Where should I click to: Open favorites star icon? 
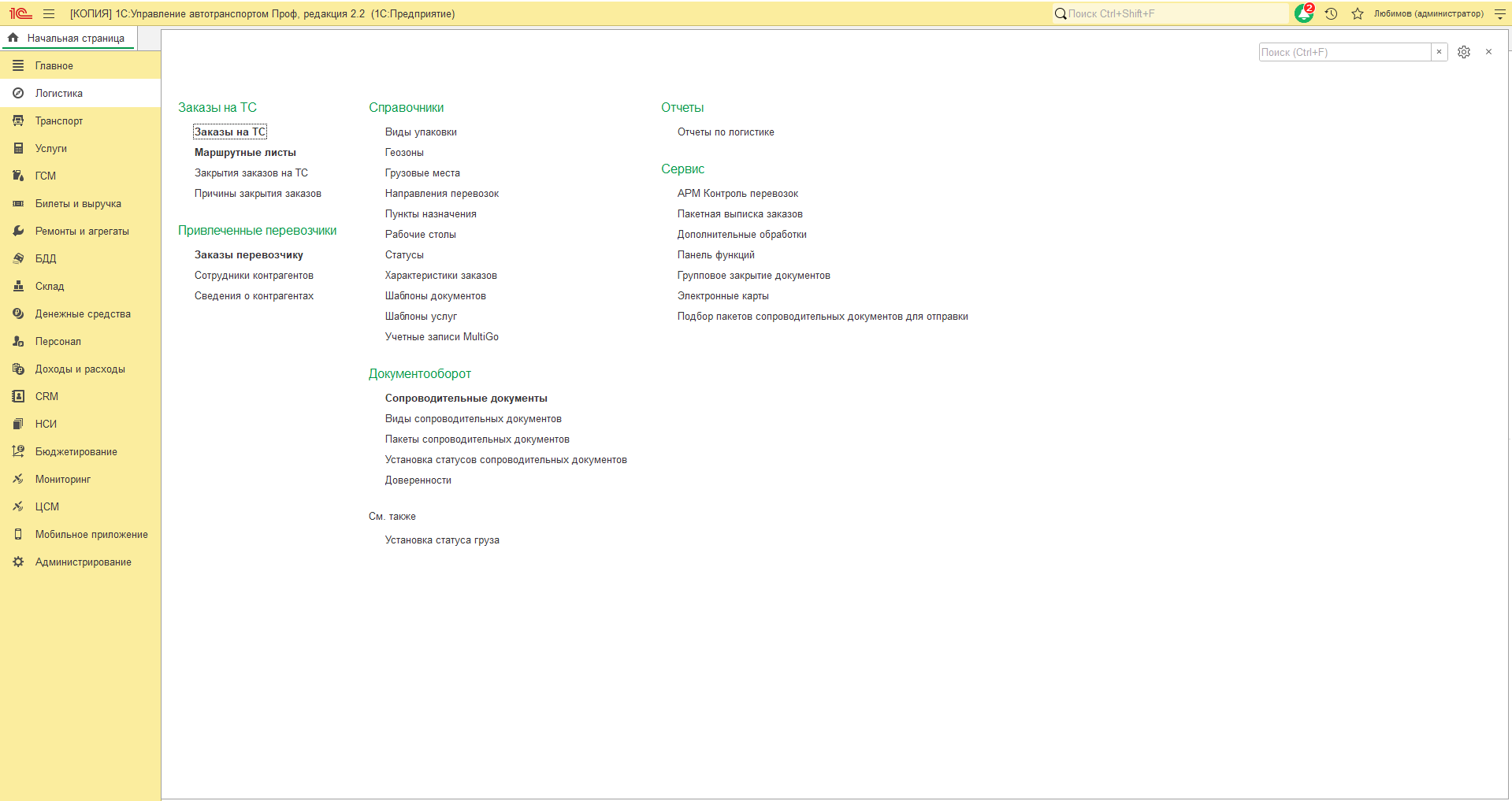pyautogui.click(x=1358, y=13)
